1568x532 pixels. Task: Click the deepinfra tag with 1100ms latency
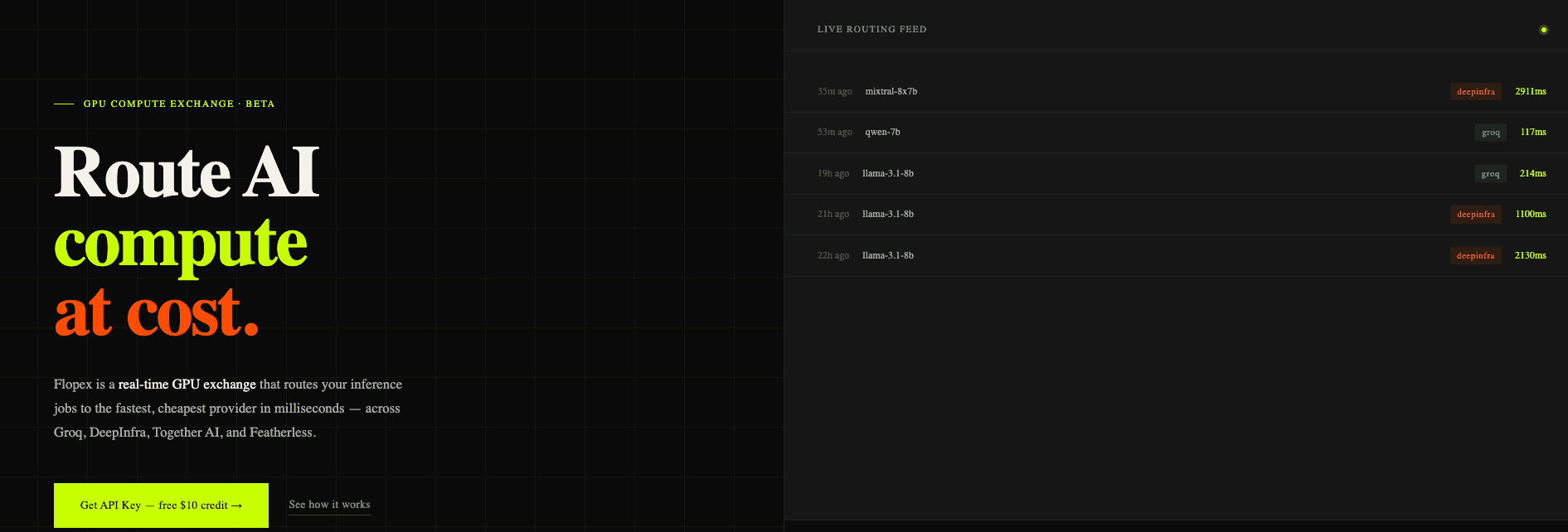1476,215
